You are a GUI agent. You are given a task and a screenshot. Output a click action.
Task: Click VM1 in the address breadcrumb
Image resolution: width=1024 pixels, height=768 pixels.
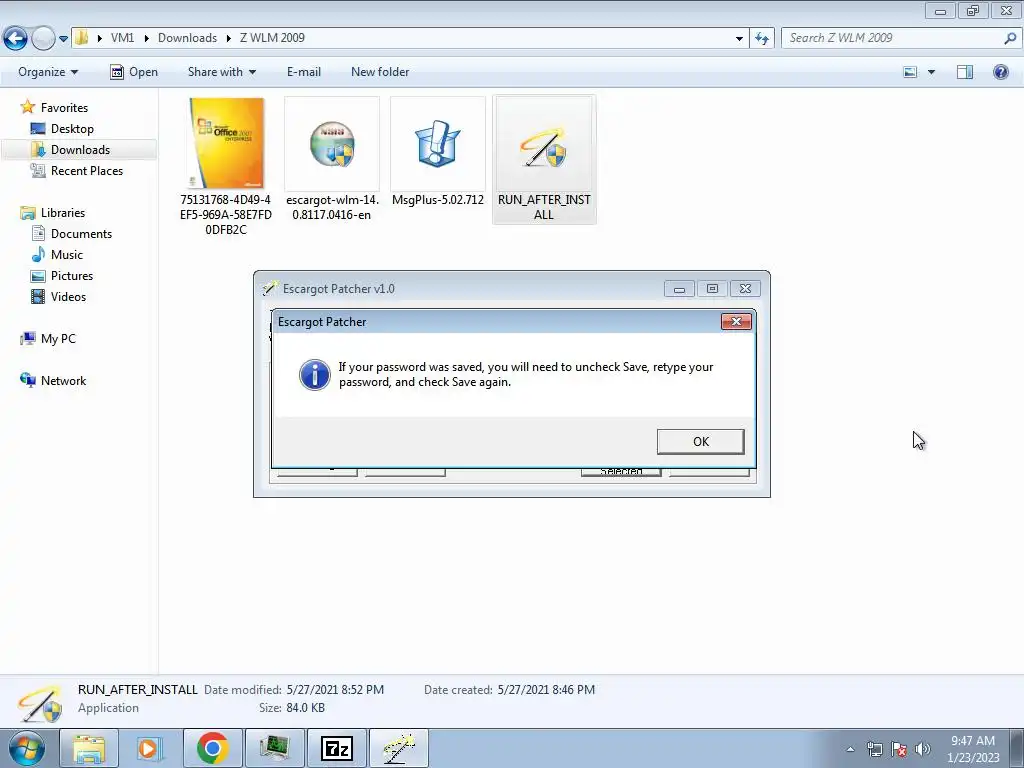[122, 38]
